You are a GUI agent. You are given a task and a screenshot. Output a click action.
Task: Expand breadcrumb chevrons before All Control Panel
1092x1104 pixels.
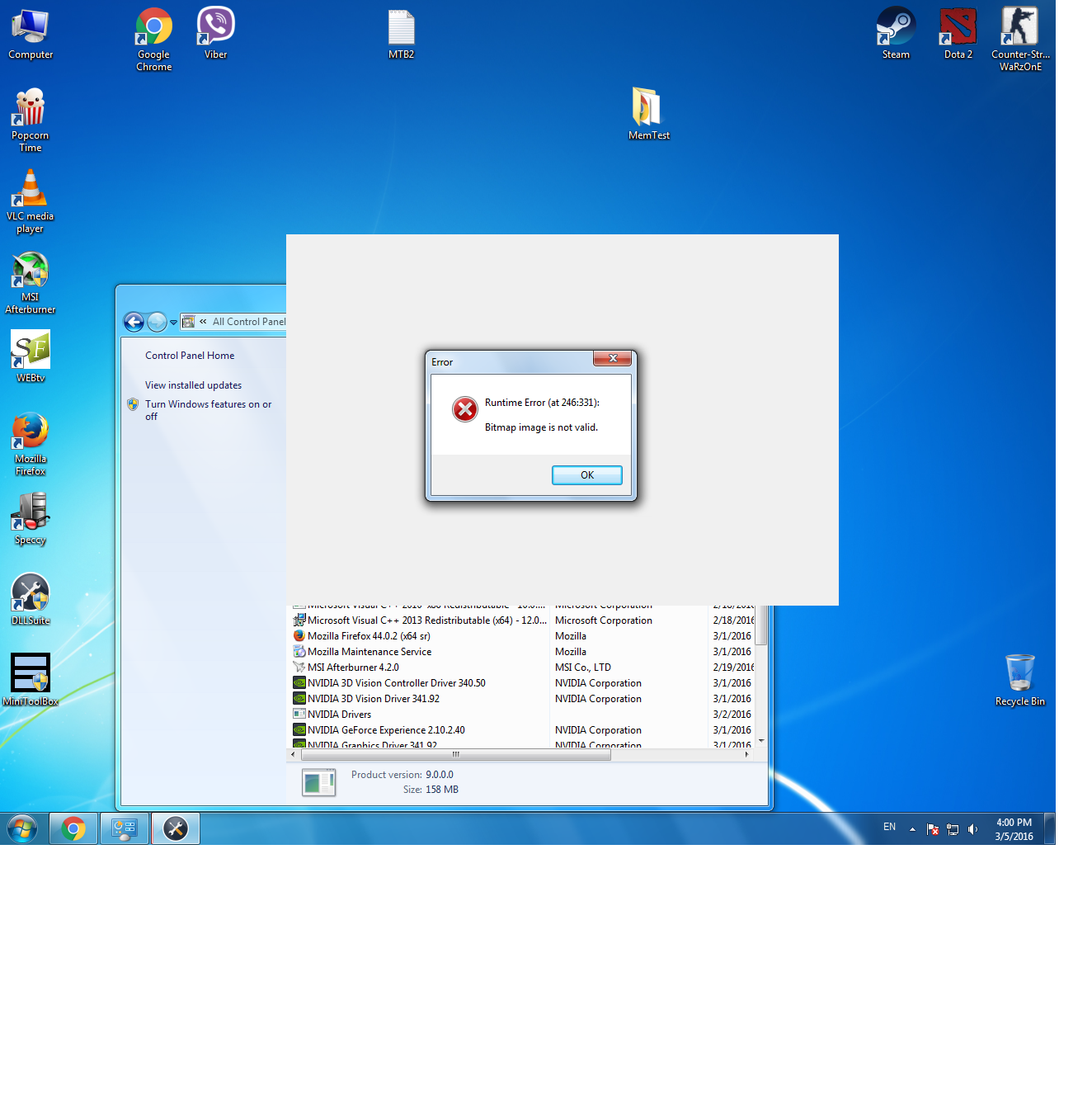(203, 322)
